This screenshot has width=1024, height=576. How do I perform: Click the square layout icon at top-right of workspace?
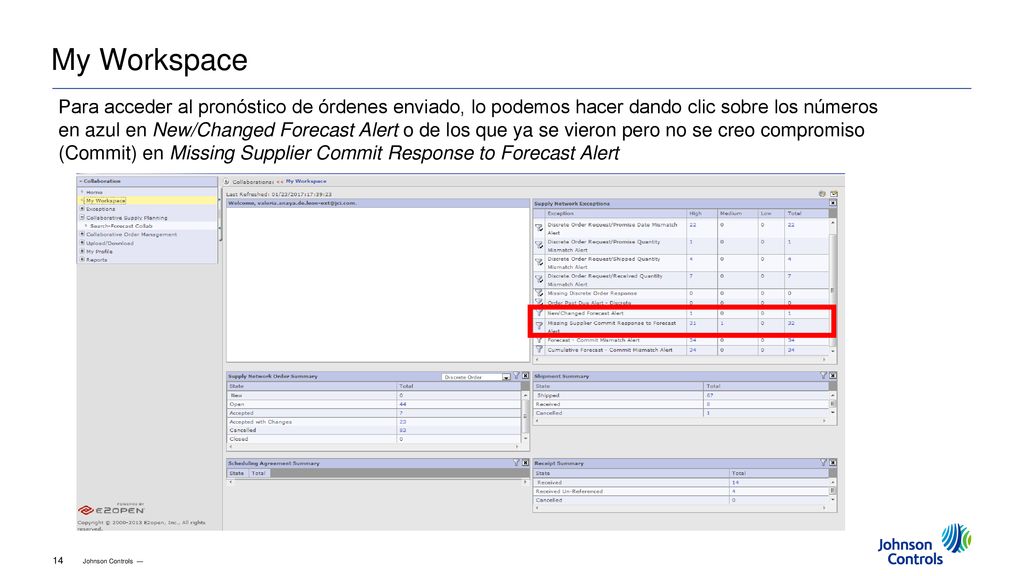pos(833,194)
